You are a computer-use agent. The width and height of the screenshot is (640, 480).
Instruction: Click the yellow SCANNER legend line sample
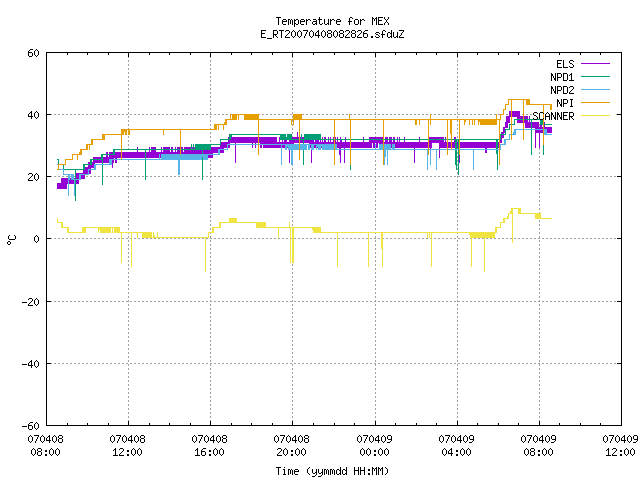pos(596,116)
